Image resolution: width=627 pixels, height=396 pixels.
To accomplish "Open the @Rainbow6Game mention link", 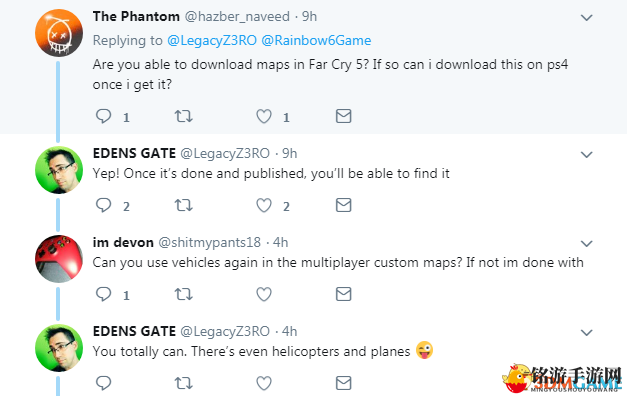I will pos(316,40).
